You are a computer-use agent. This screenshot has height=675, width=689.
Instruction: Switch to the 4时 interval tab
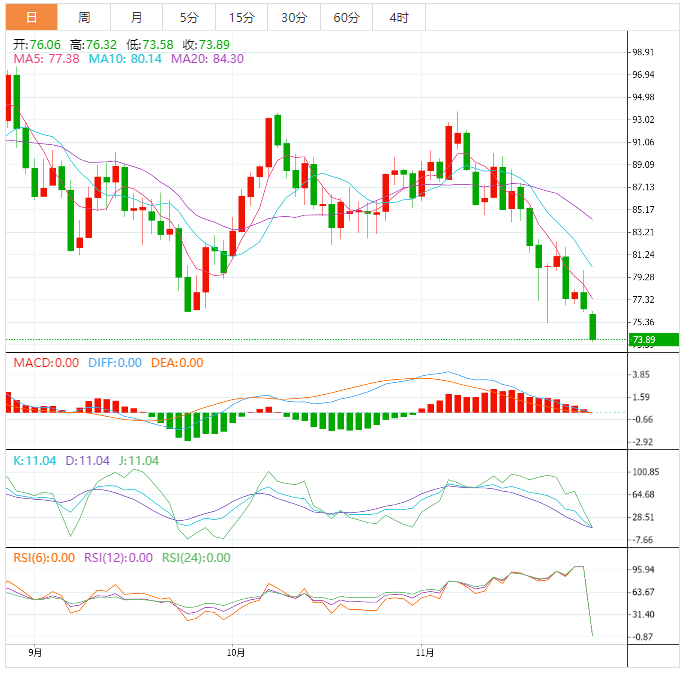pos(398,17)
